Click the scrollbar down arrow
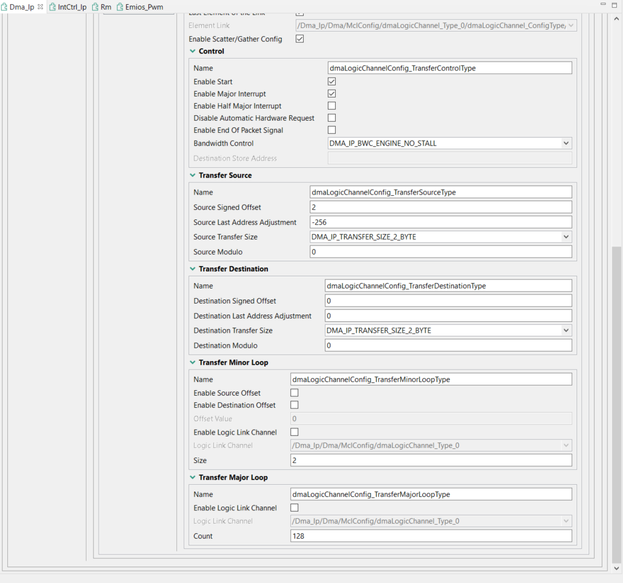 coord(616,568)
